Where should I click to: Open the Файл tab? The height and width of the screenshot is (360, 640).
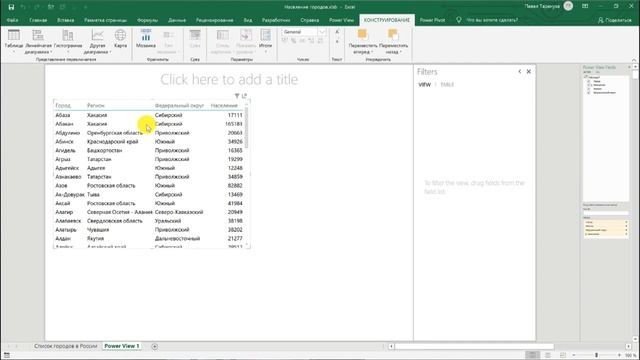click(x=12, y=20)
